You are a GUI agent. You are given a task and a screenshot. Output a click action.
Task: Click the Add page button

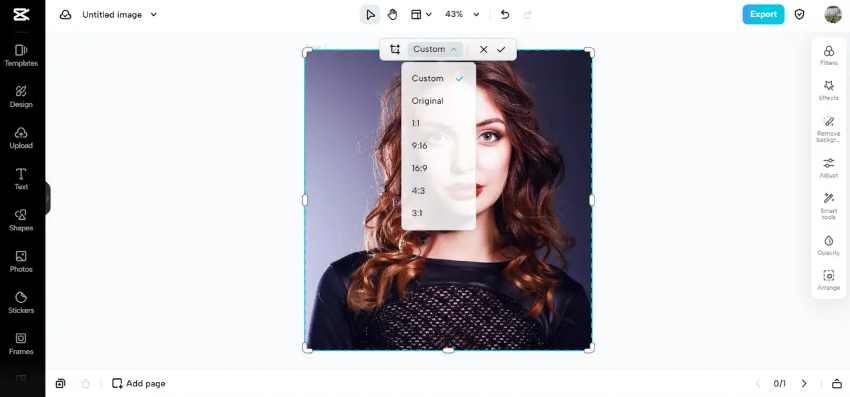pyautogui.click(x=138, y=383)
